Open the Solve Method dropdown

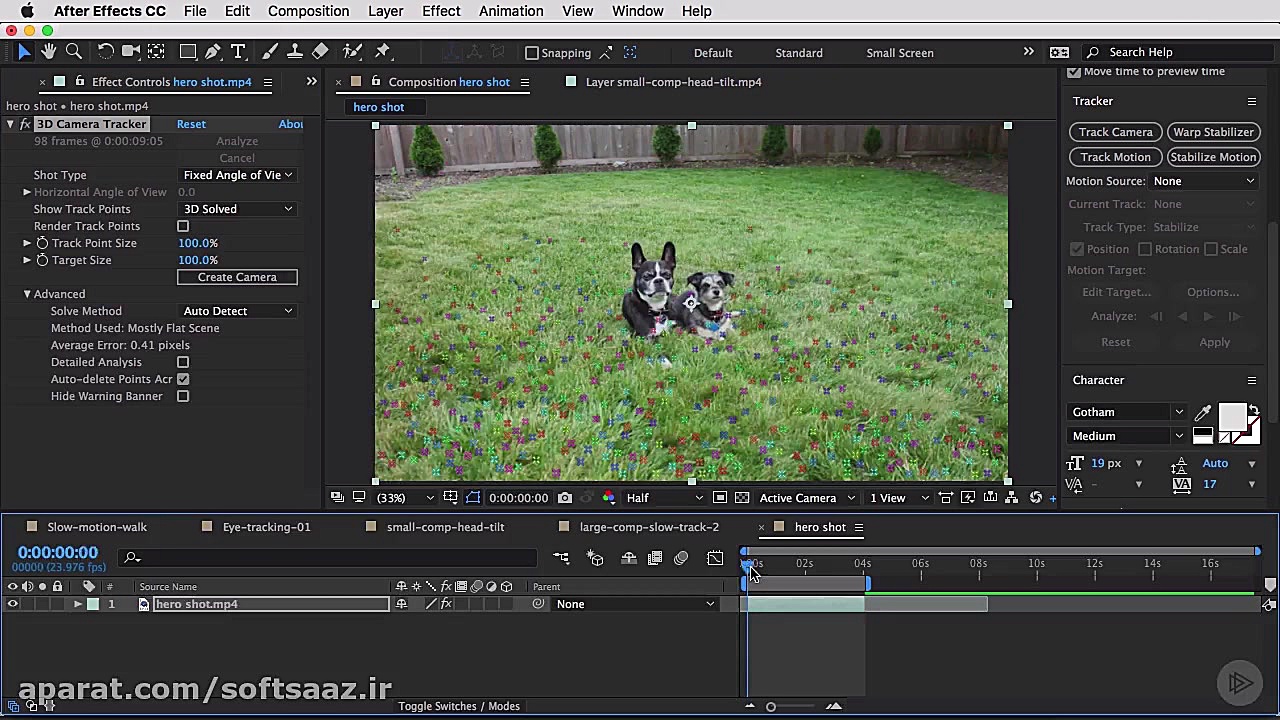(x=237, y=311)
